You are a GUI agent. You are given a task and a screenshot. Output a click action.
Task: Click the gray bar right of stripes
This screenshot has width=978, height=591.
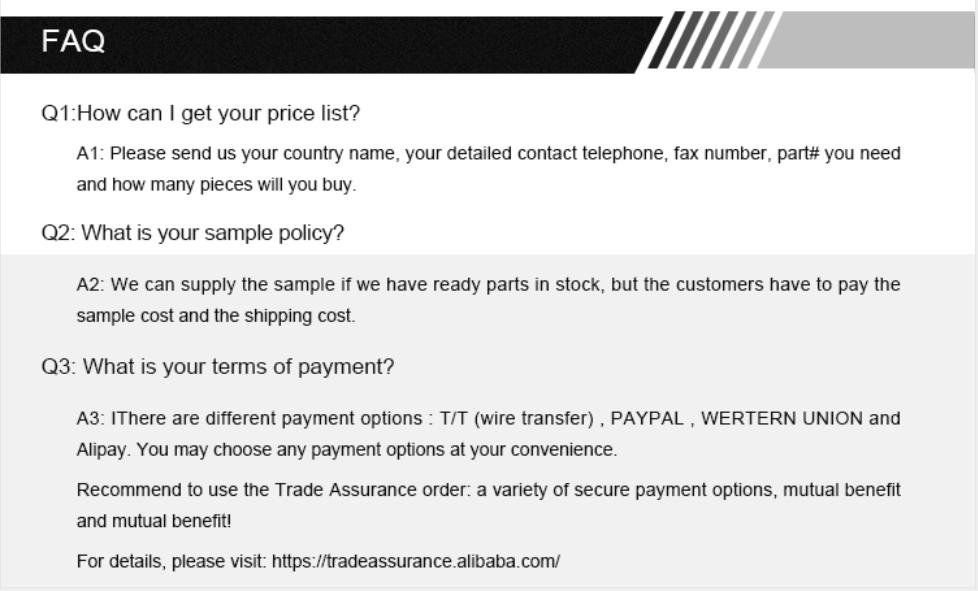pyautogui.click(x=870, y=42)
